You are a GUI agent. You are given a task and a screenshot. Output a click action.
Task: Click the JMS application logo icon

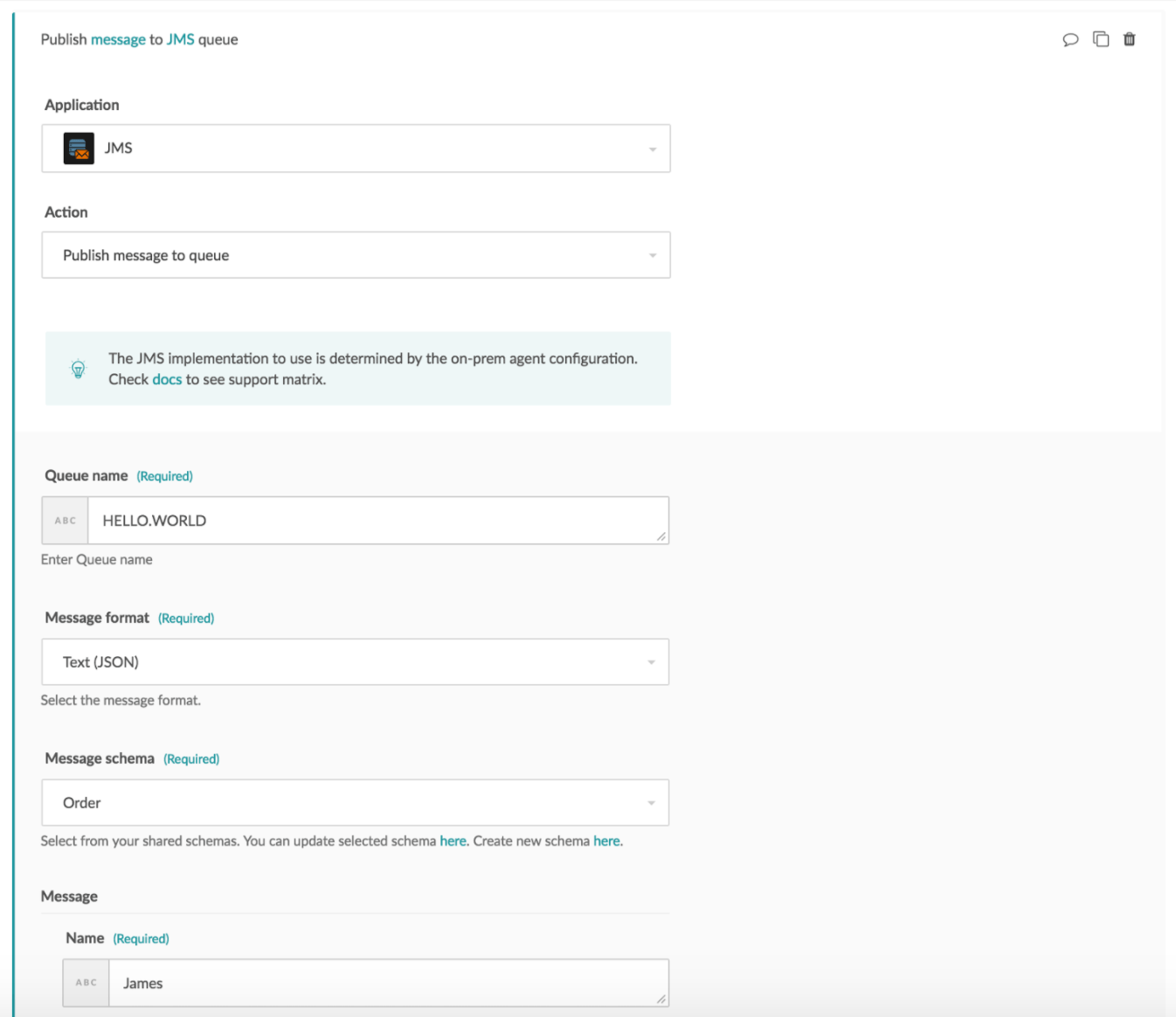point(79,149)
